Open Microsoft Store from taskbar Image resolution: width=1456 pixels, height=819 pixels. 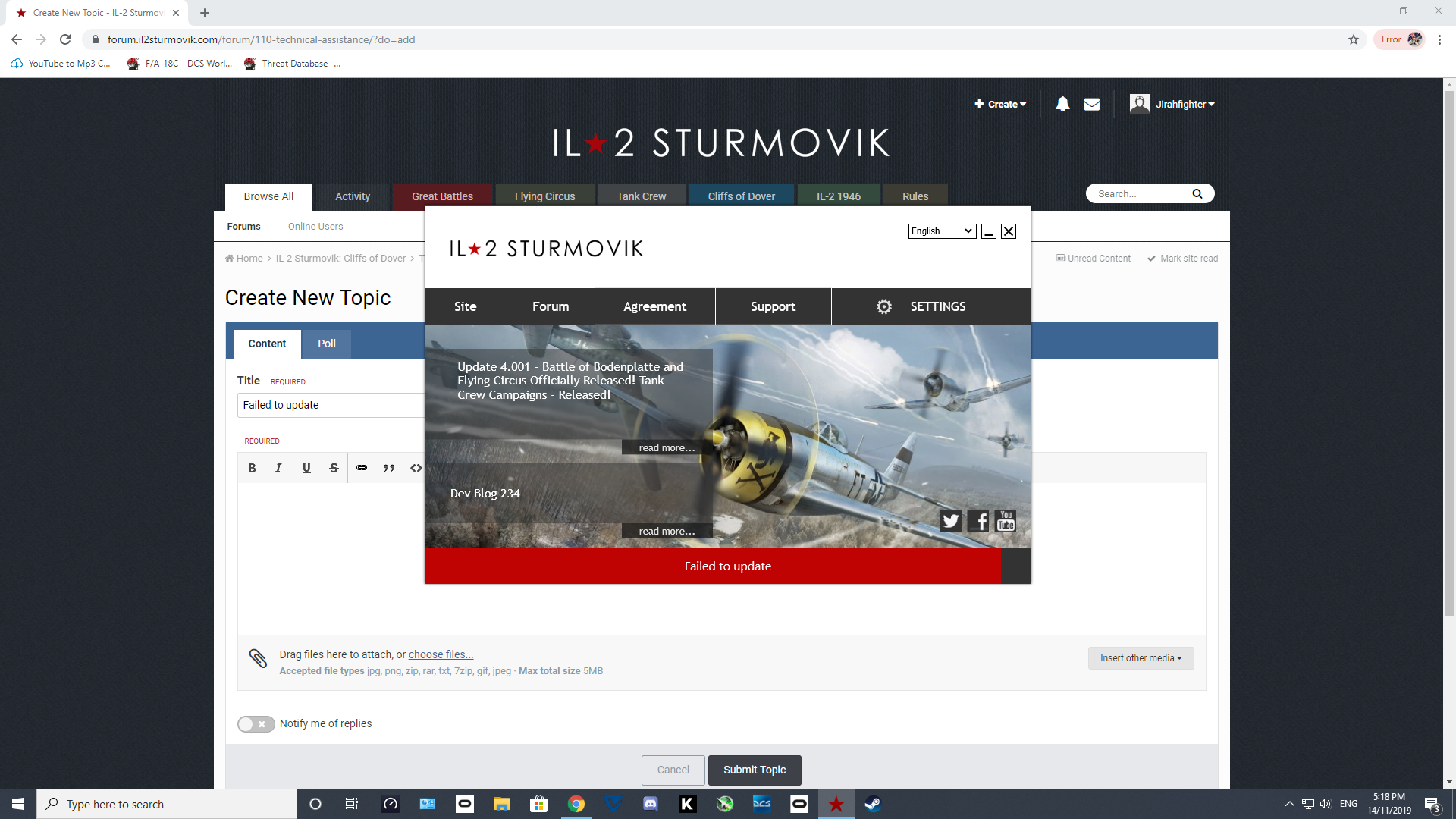[x=539, y=804]
